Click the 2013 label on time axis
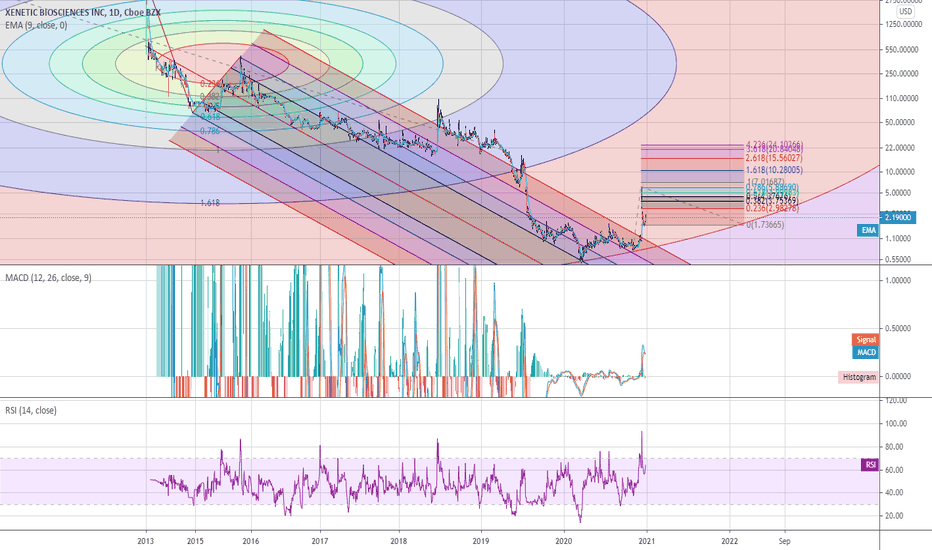 (146, 541)
